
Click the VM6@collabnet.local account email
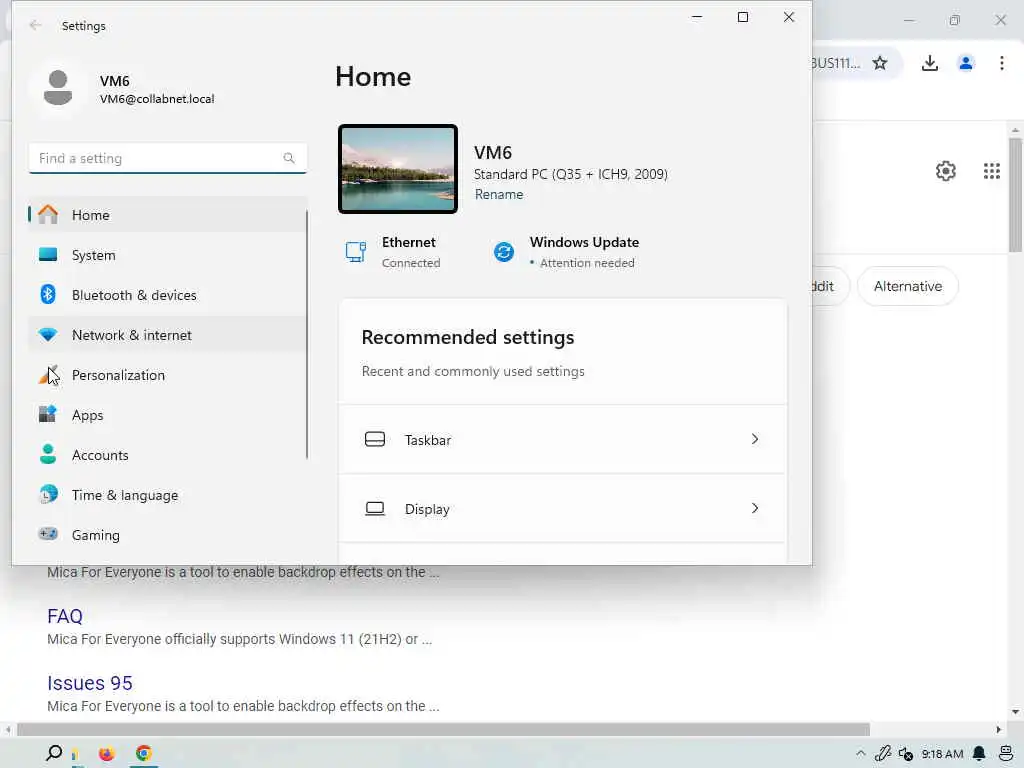tap(157, 99)
